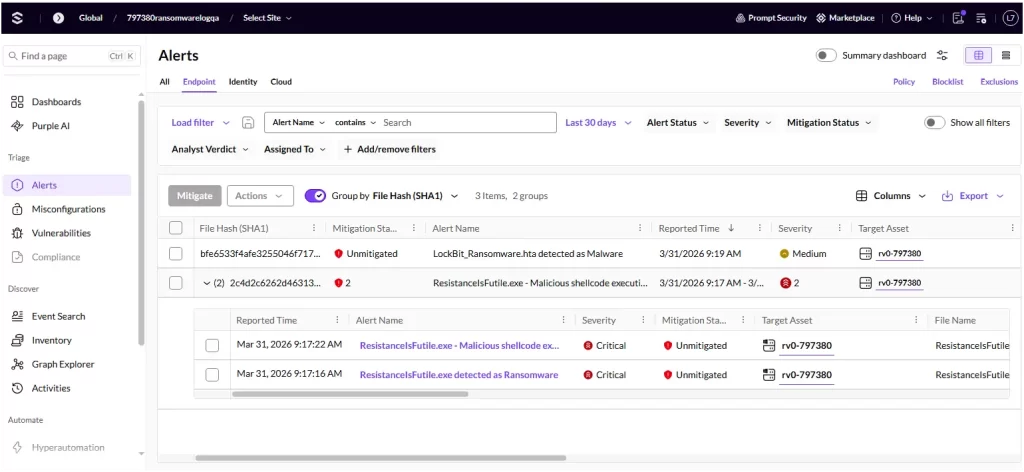Expand the Load filter dropdown
The height and width of the screenshot is (472, 1024).
tap(200, 123)
